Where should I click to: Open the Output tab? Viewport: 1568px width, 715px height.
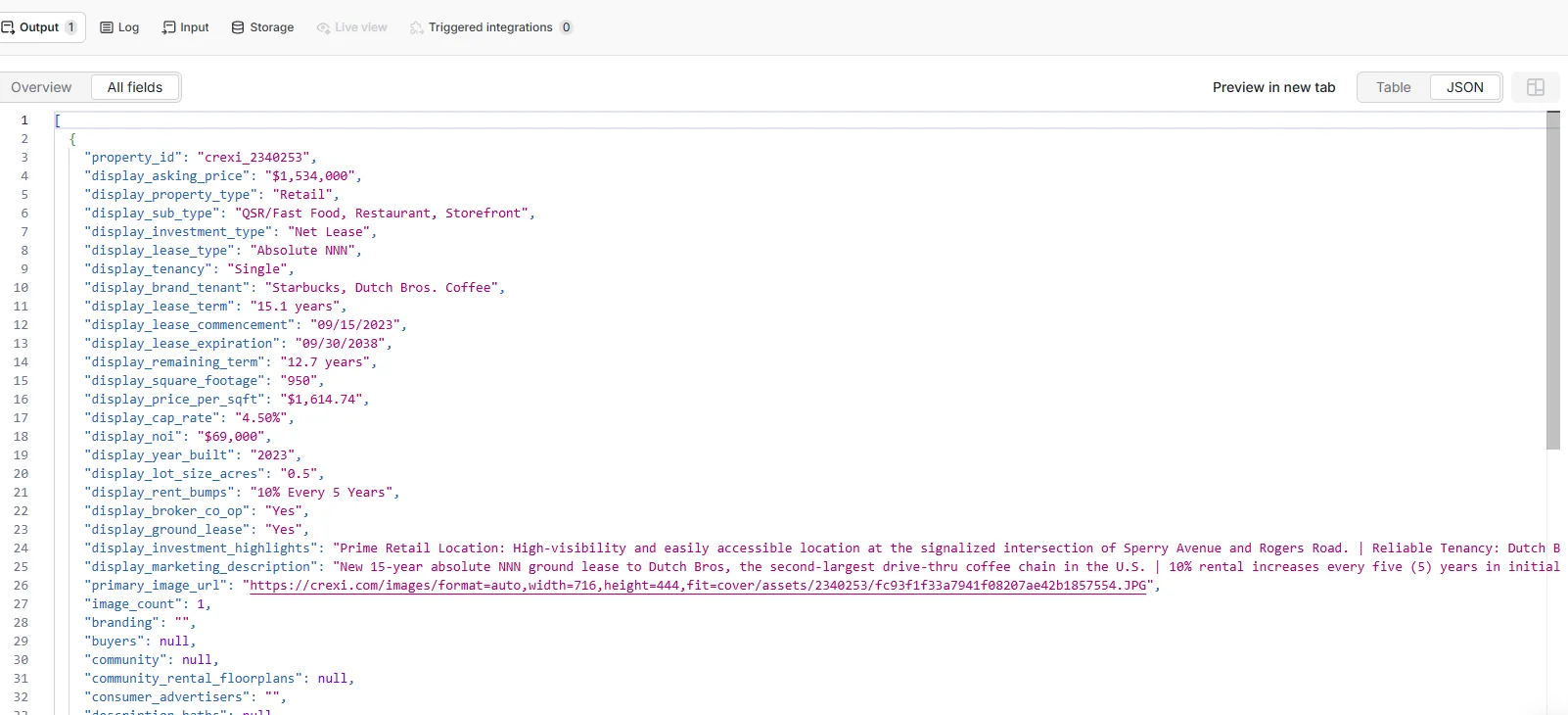point(40,27)
